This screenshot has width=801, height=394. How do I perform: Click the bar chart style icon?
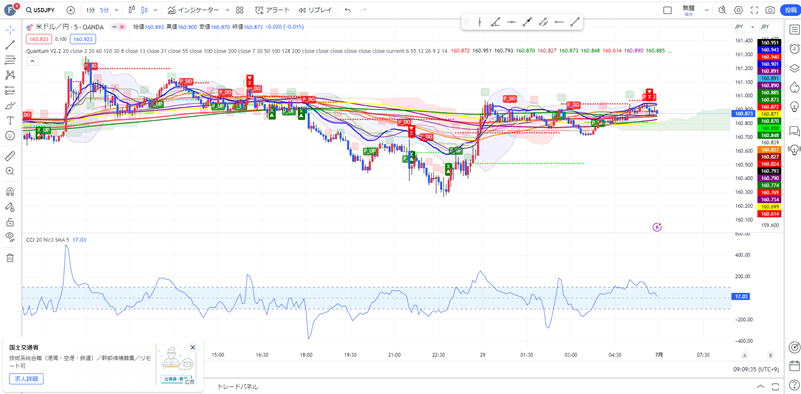(132, 10)
